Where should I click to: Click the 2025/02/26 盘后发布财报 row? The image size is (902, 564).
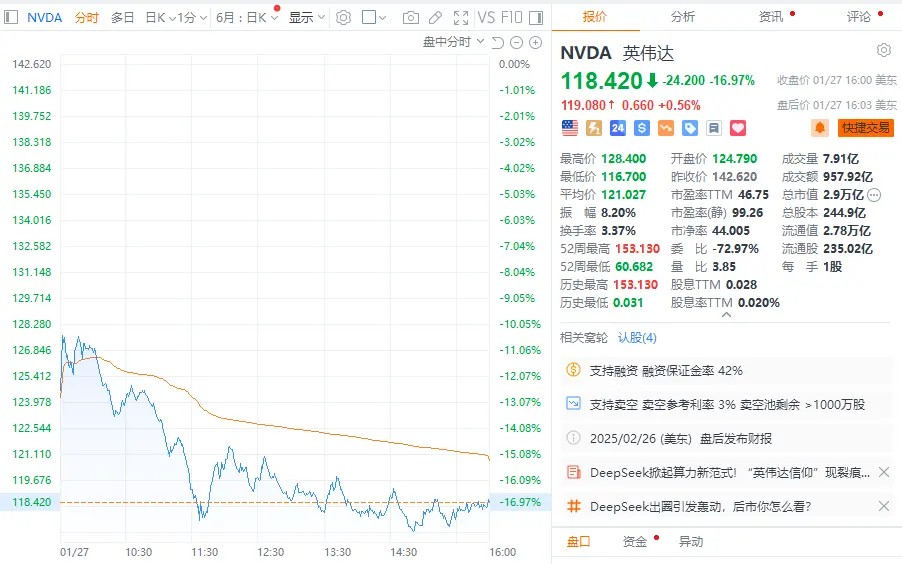[727, 439]
